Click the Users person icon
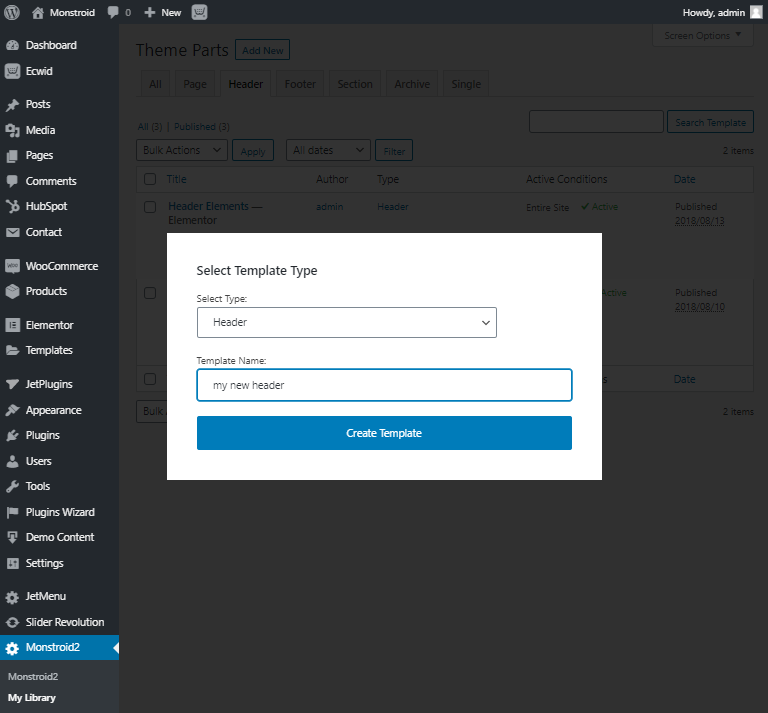This screenshot has width=768, height=713. coord(13,461)
